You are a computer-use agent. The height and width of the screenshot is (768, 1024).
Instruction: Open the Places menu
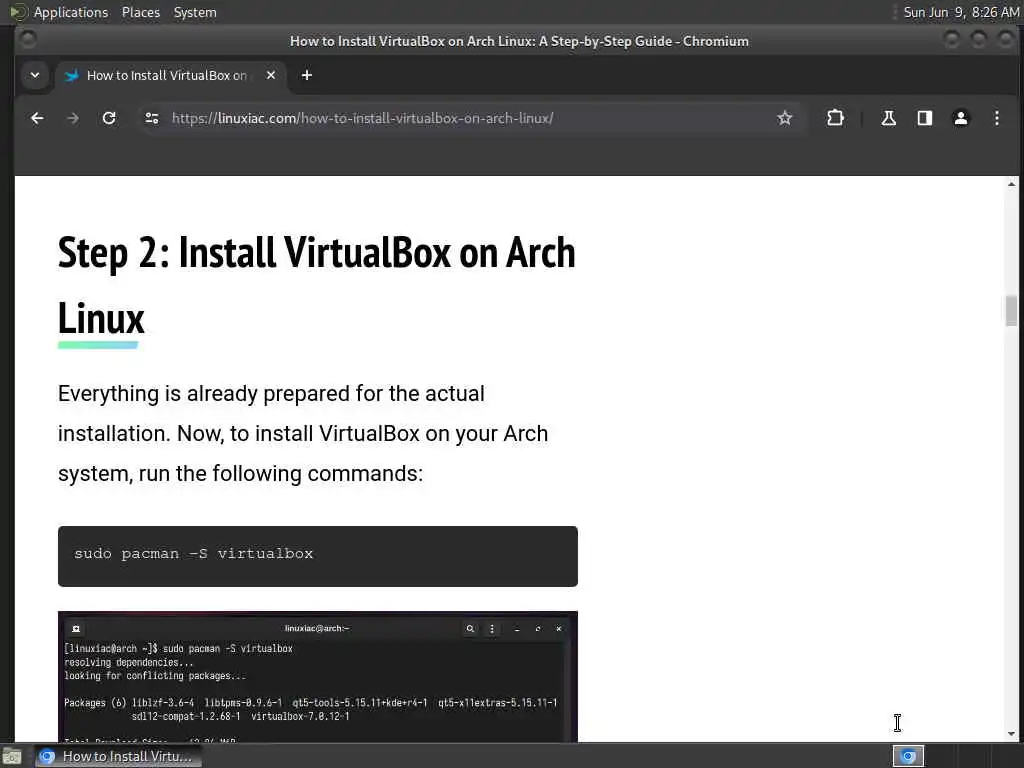click(140, 12)
